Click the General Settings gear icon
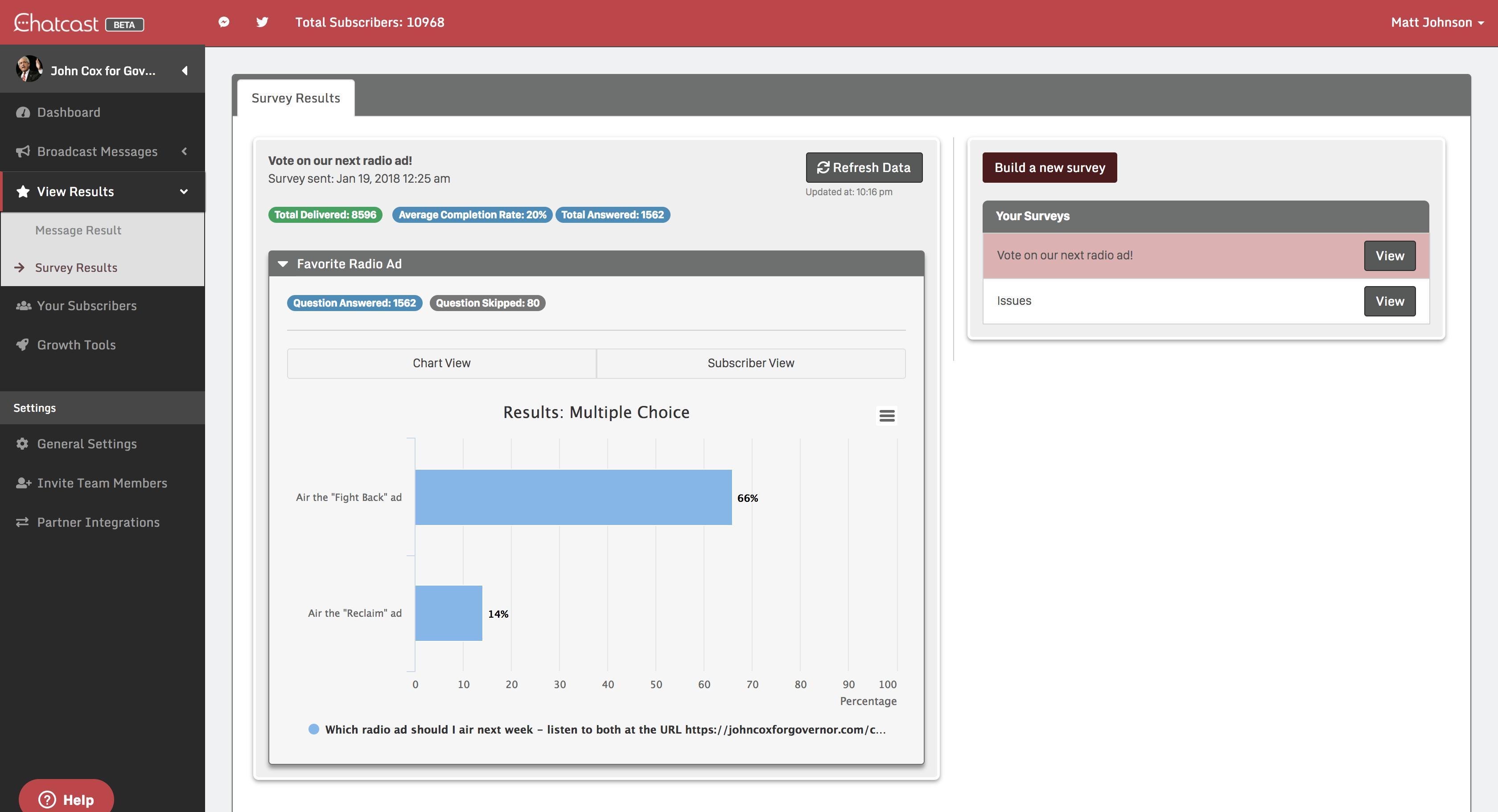The height and width of the screenshot is (812, 1498). [23, 443]
